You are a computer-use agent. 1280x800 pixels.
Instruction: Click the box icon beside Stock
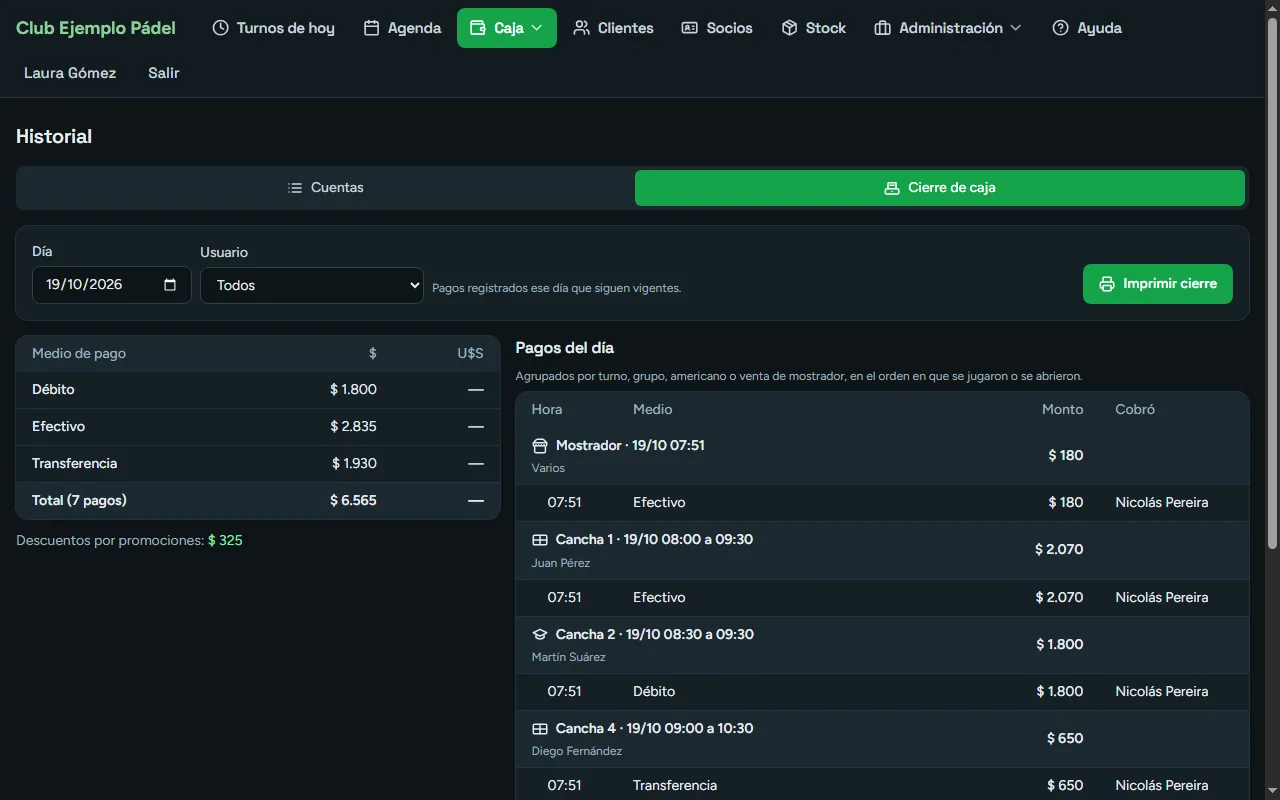tap(790, 28)
